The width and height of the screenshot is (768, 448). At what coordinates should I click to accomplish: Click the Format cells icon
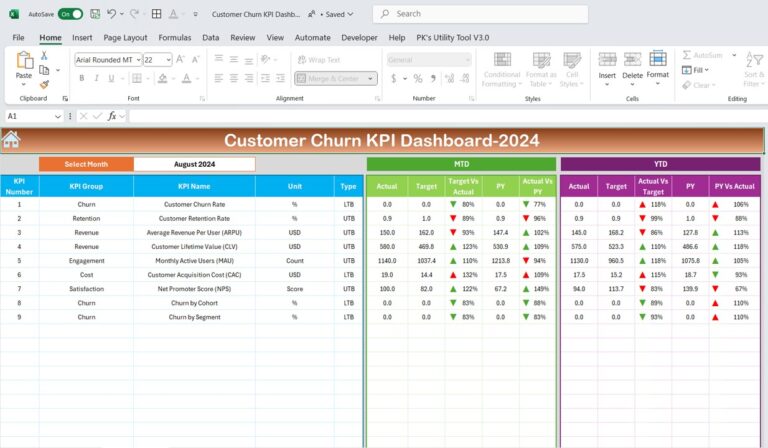click(658, 59)
